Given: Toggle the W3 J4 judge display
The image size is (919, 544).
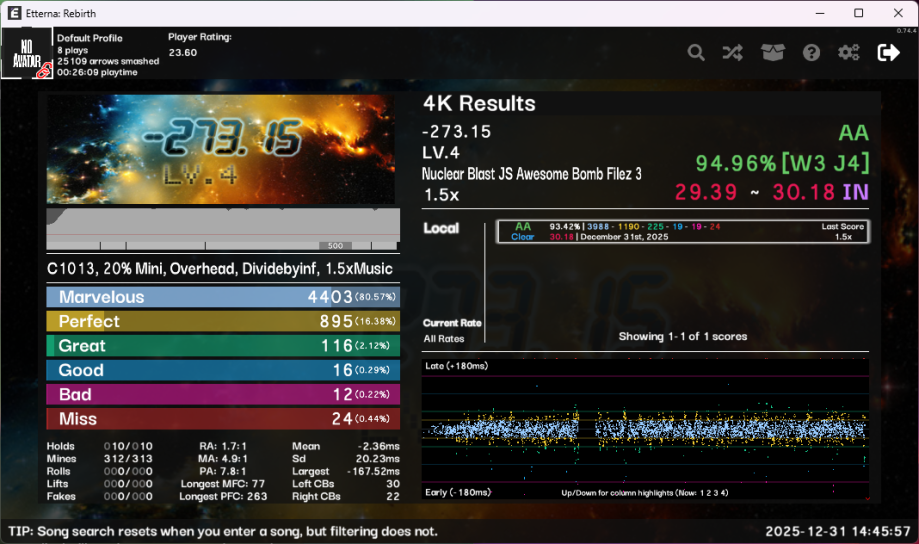Looking at the screenshot, I should 825,163.
